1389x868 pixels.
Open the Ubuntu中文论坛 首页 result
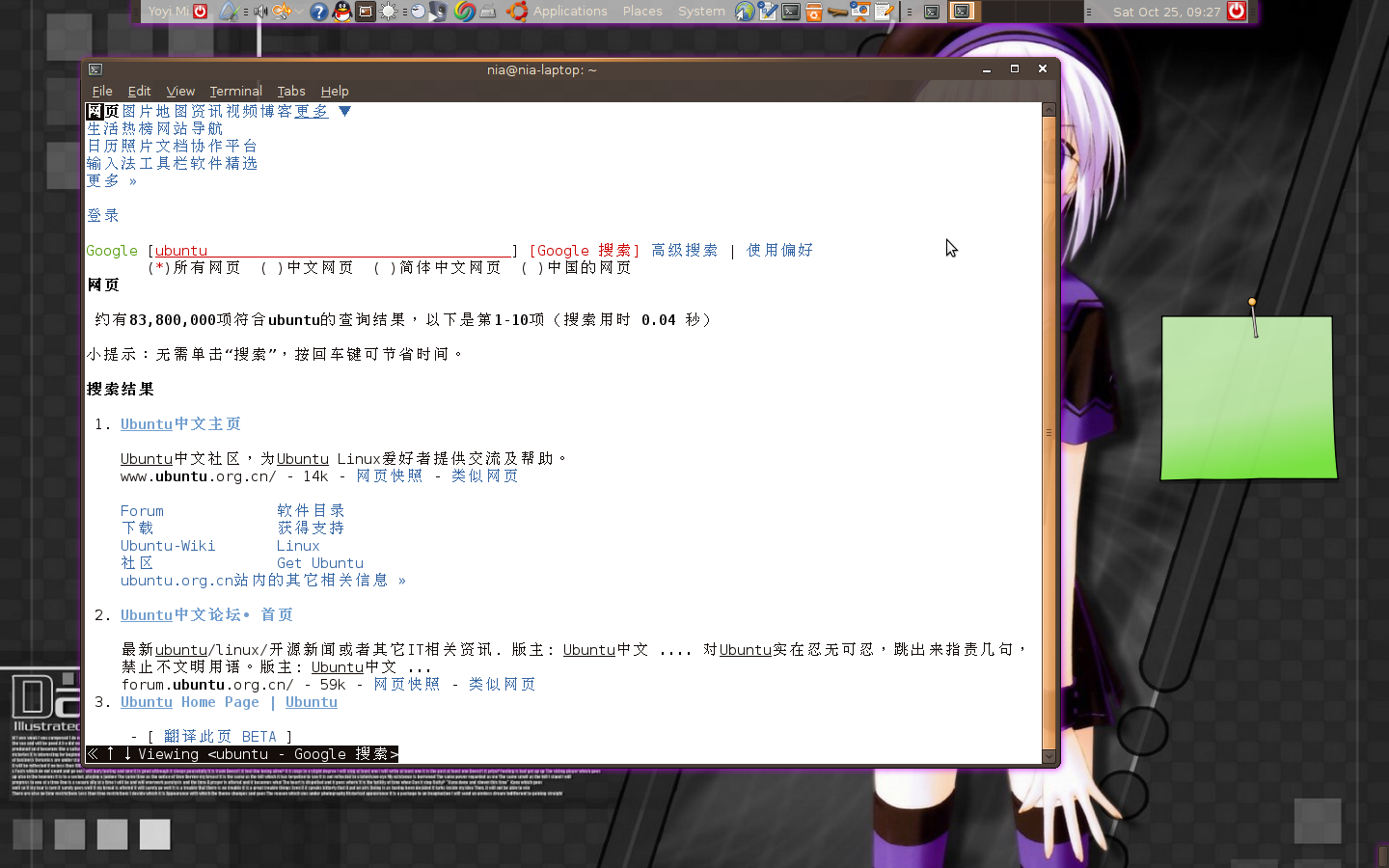(206, 615)
